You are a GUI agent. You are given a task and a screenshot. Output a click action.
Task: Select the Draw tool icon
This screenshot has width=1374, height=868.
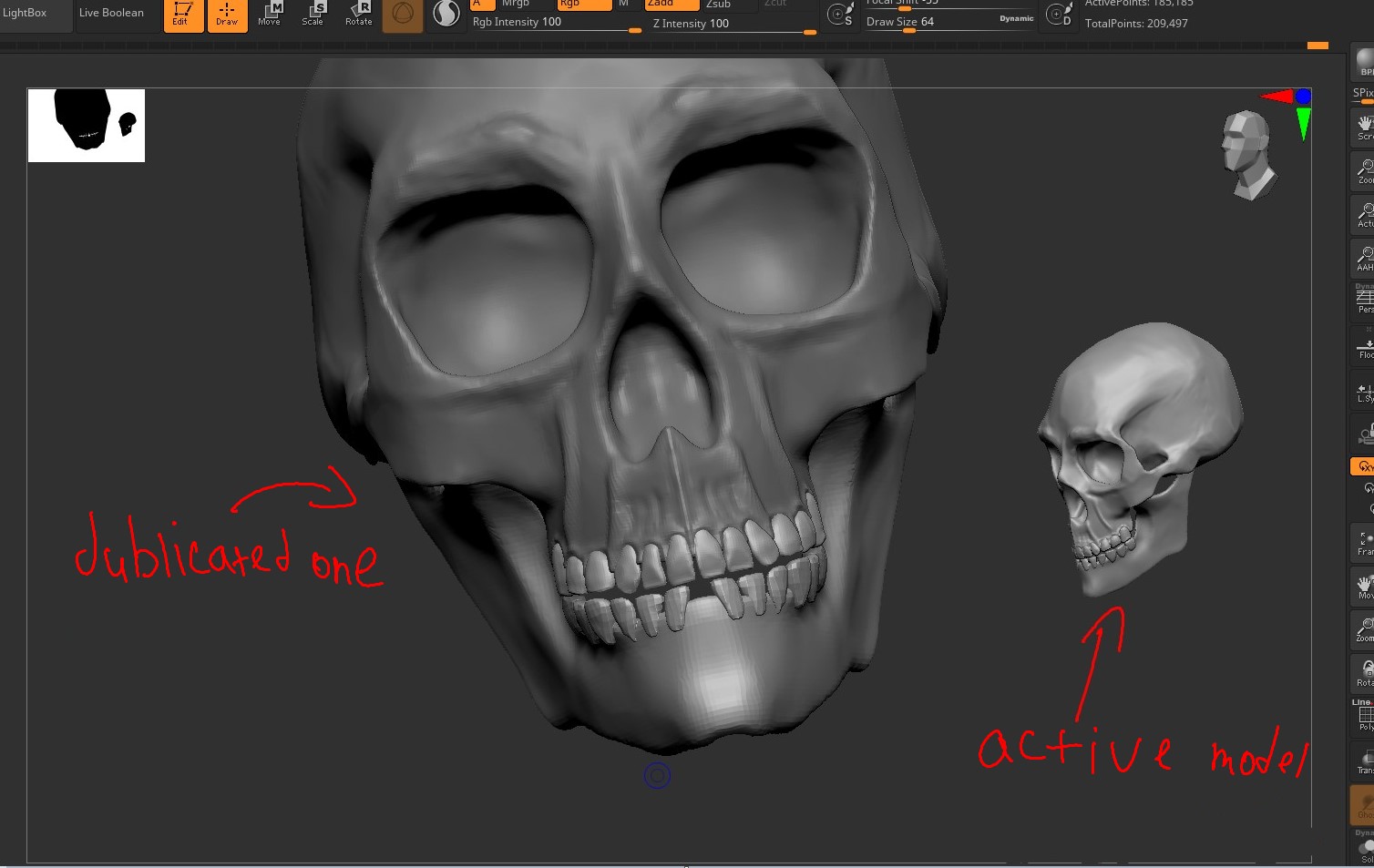pos(227,15)
